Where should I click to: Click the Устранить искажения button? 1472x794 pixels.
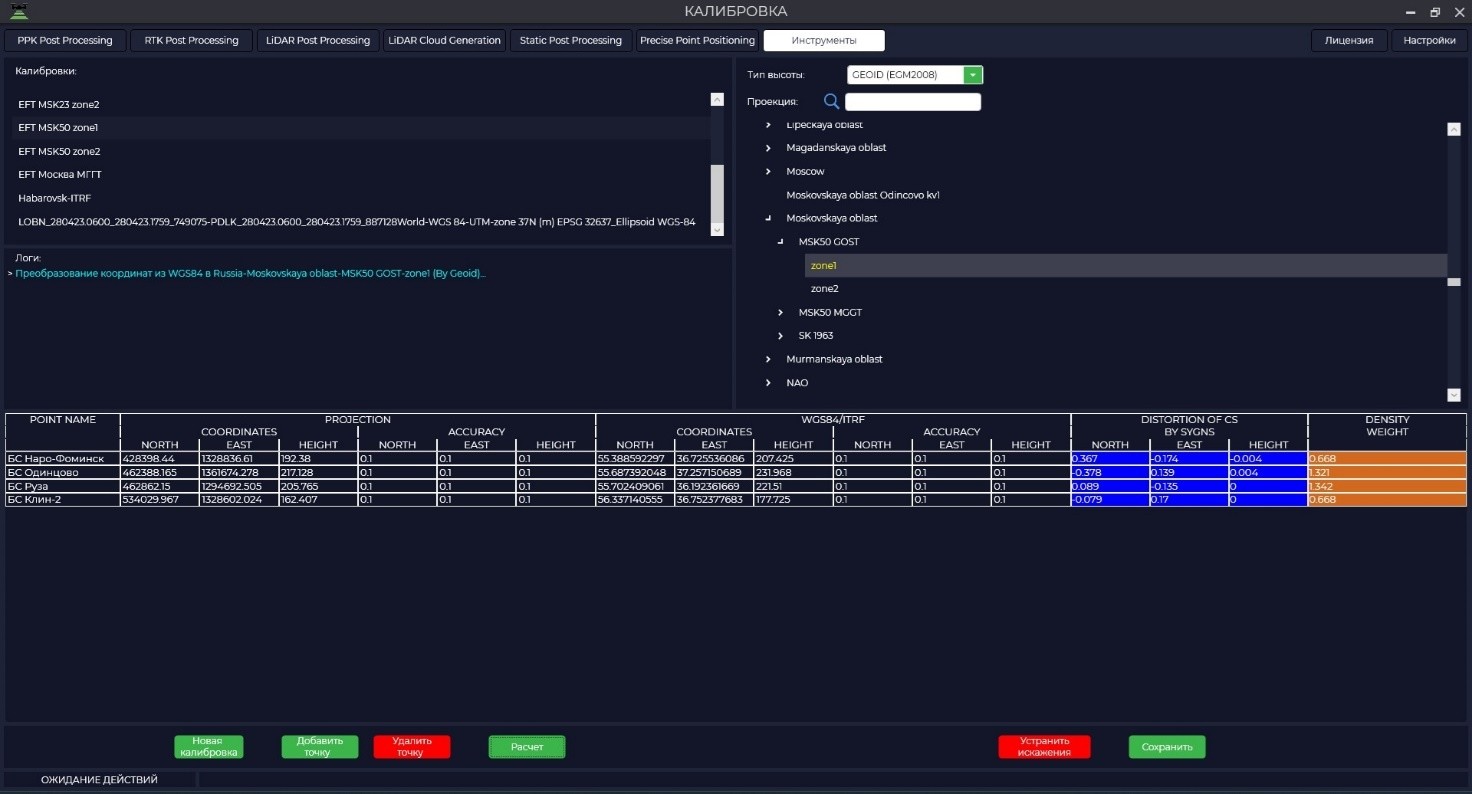coord(1044,747)
